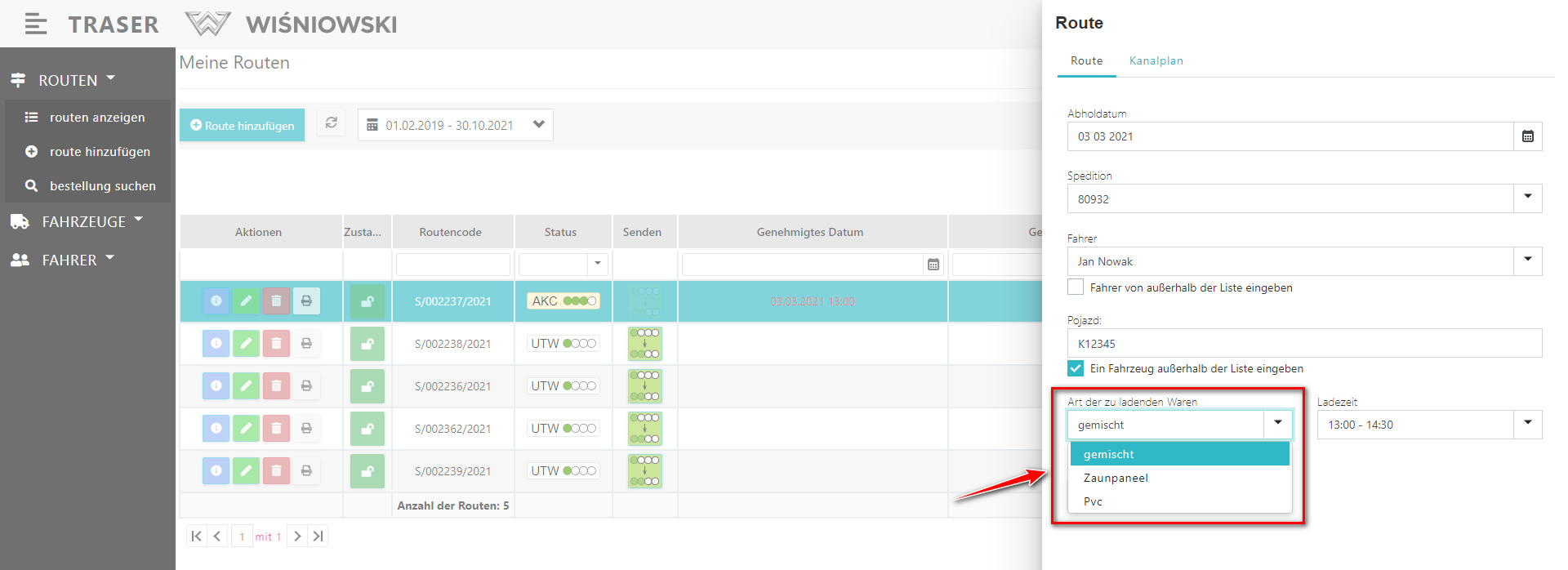This screenshot has width=1568, height=570.
Task: Click the hamburger menu icon
Action: tap(35, 24)
